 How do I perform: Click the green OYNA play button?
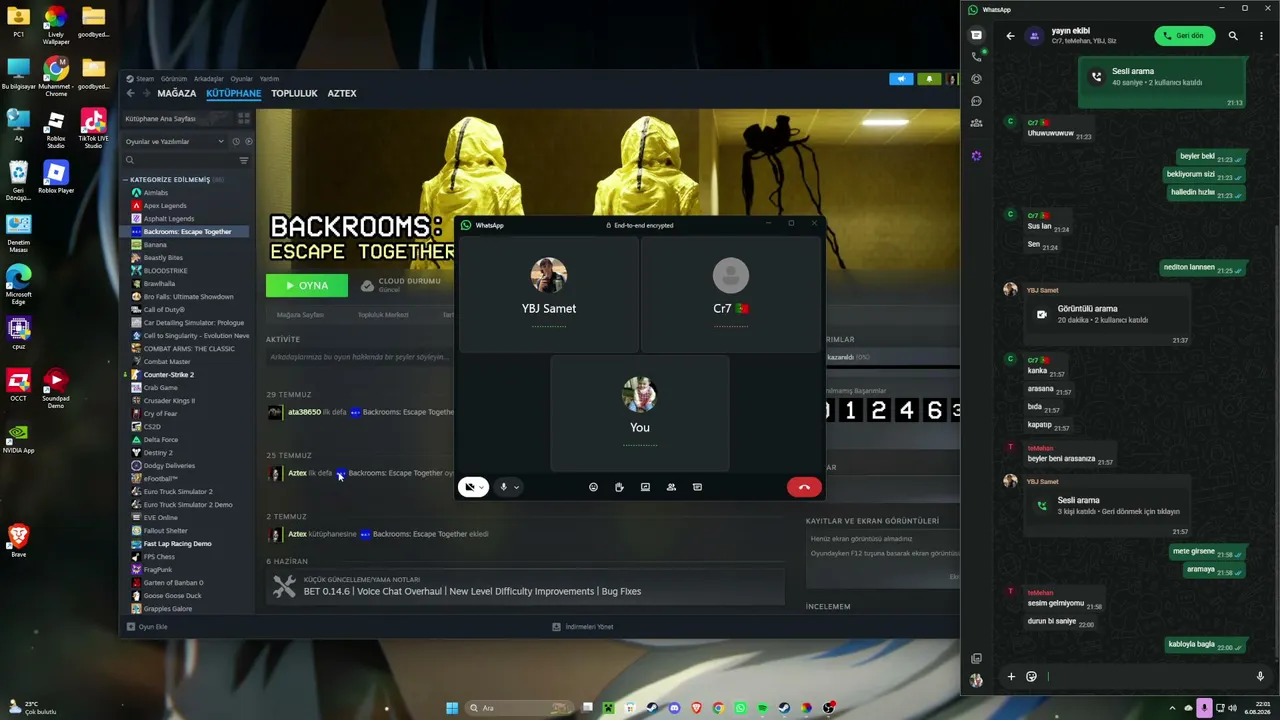[307, 285]
